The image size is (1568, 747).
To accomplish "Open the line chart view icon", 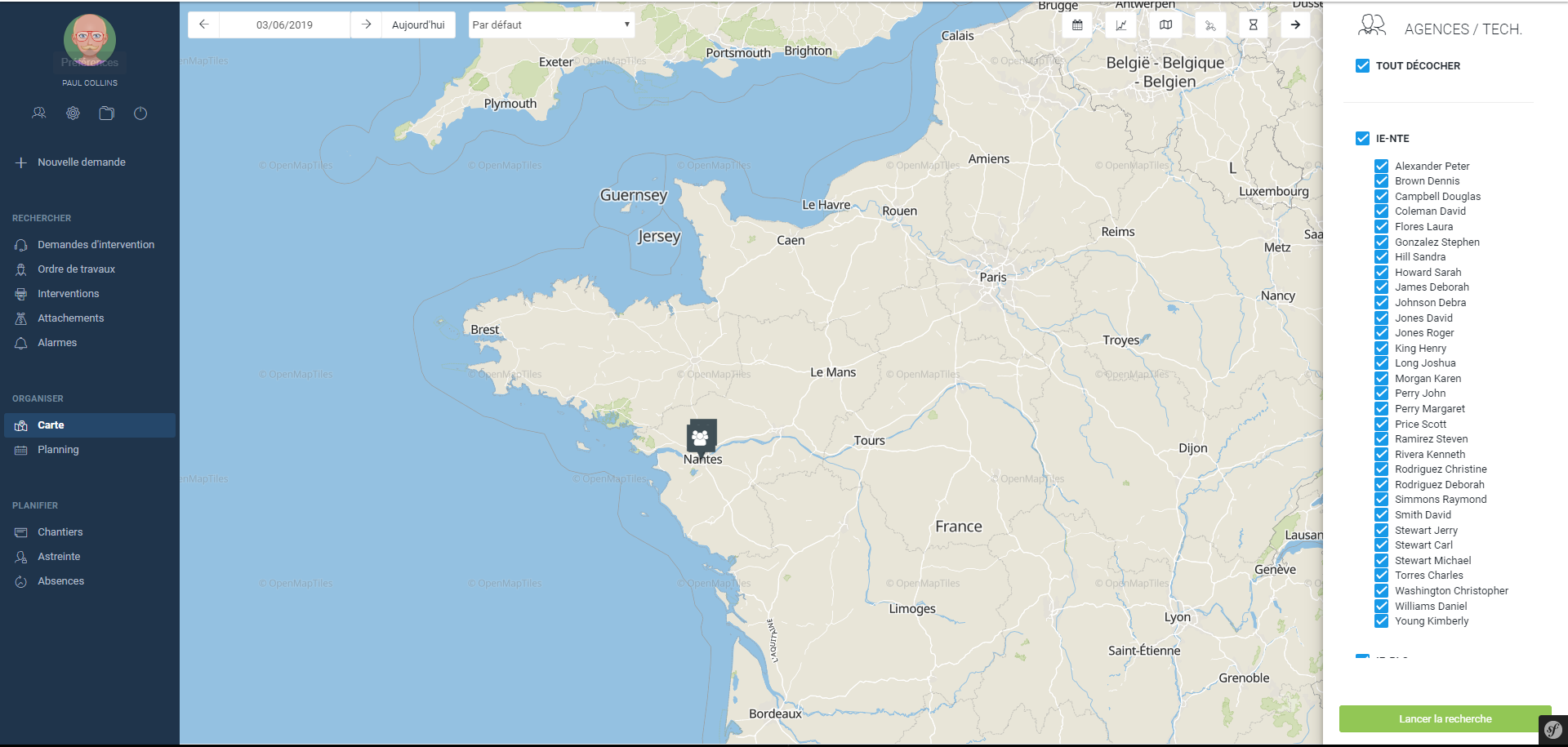I will (1121, 25).
